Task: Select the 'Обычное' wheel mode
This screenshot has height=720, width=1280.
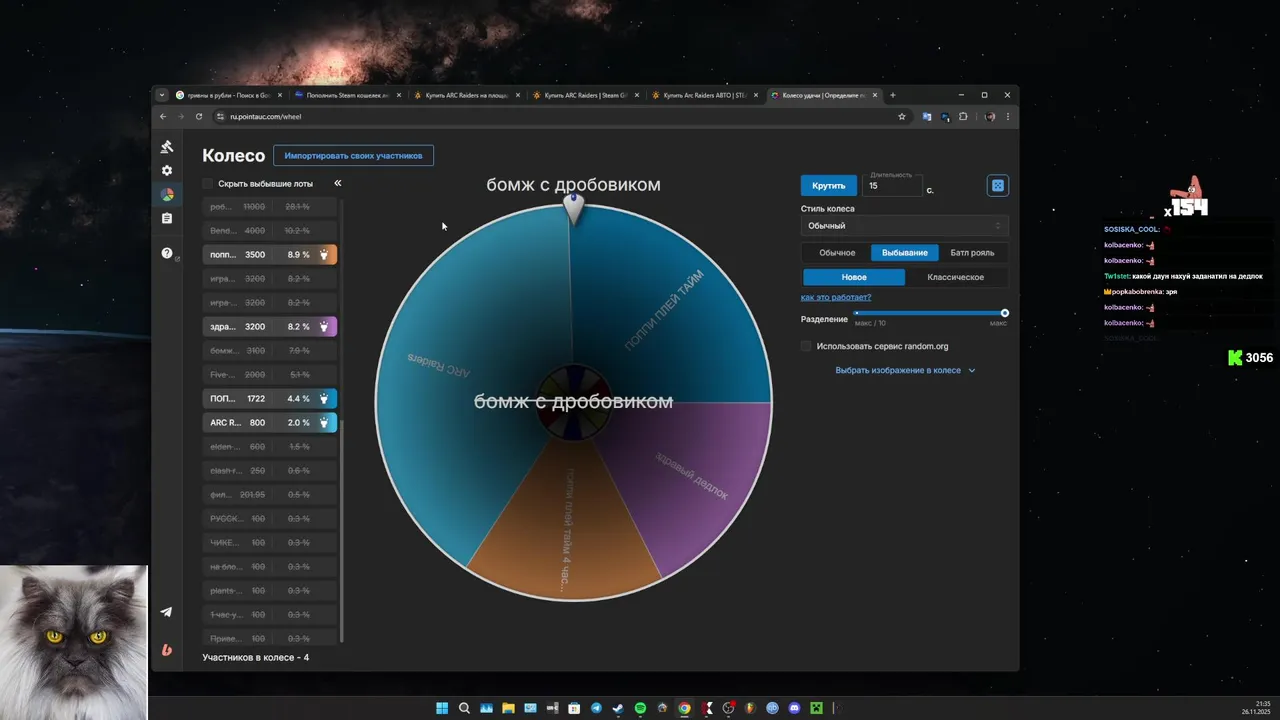Action: point(837,253)
